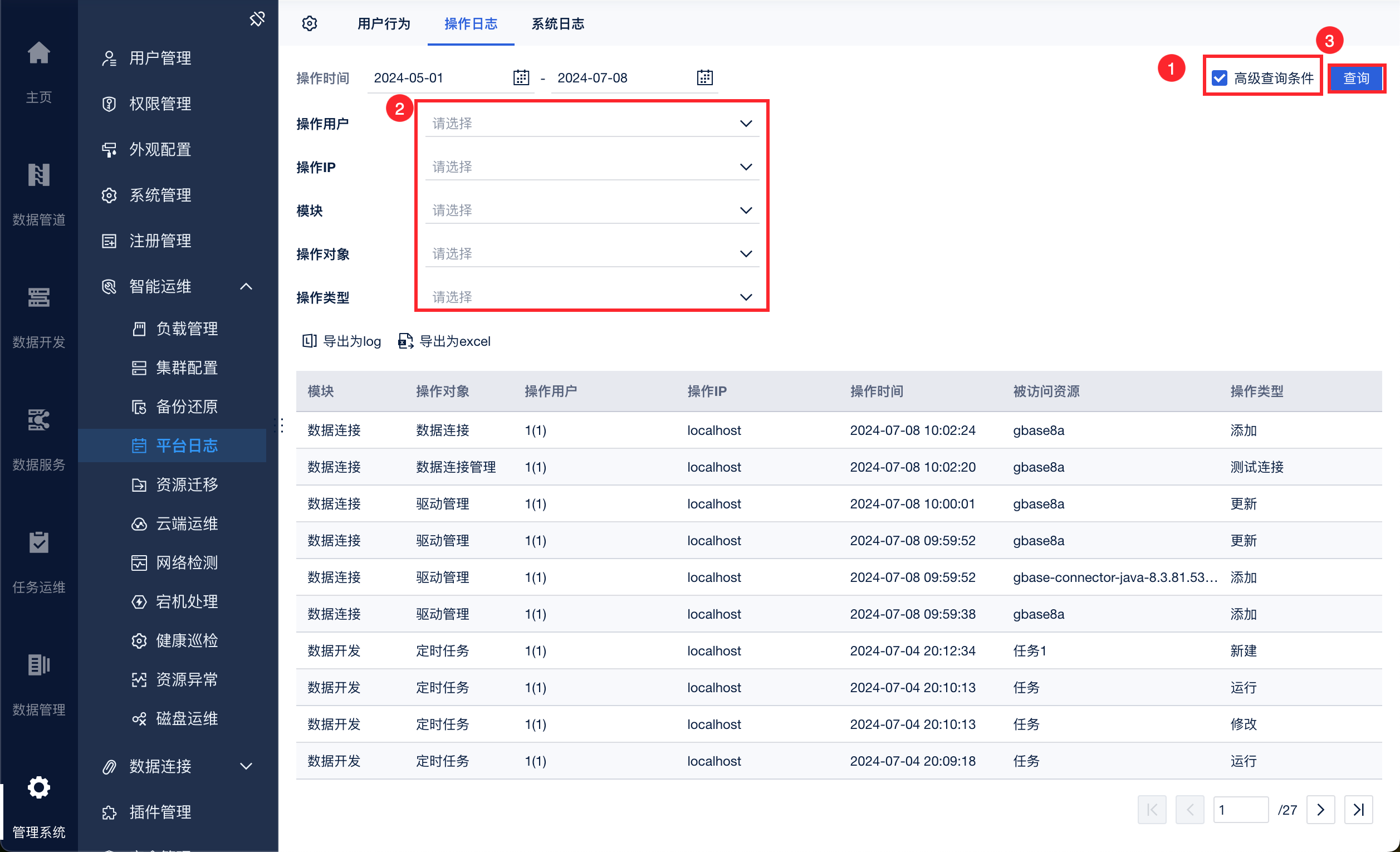Click the 查询 button
This screenshot has height=852, width=1400.
(x=1355, y=78)
